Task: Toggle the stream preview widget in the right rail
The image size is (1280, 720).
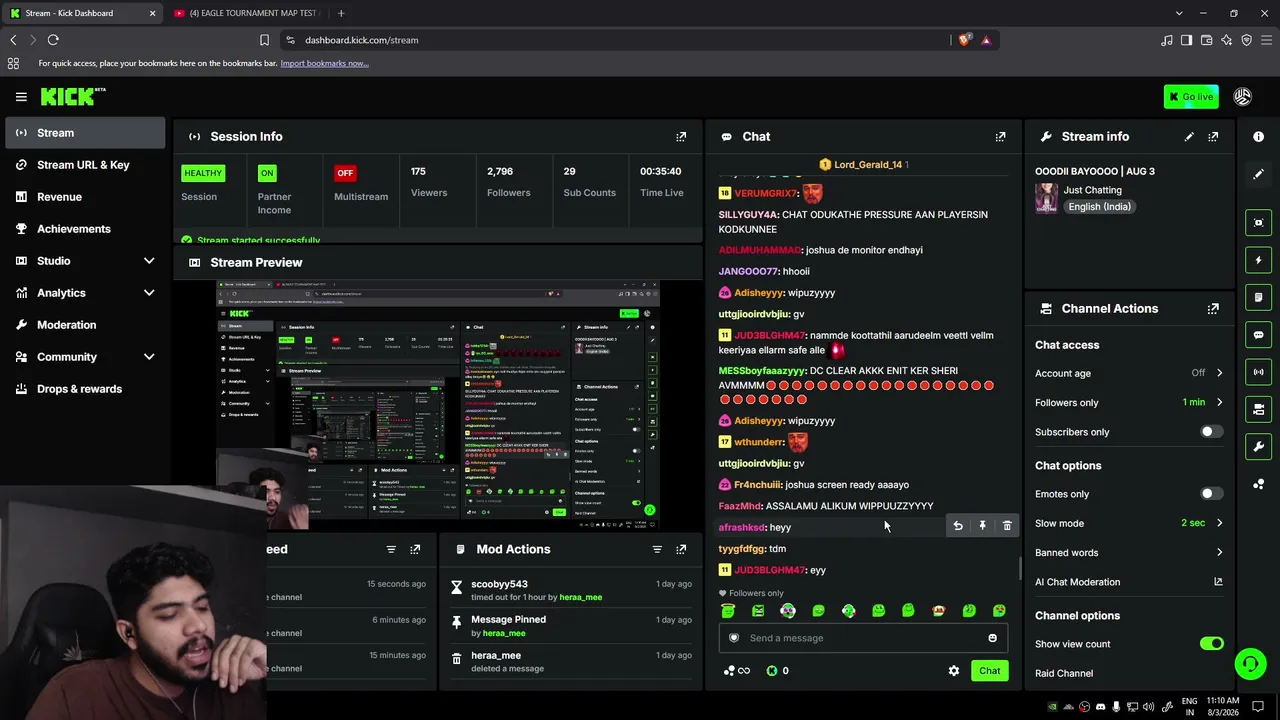Action: coord(1258,223)
